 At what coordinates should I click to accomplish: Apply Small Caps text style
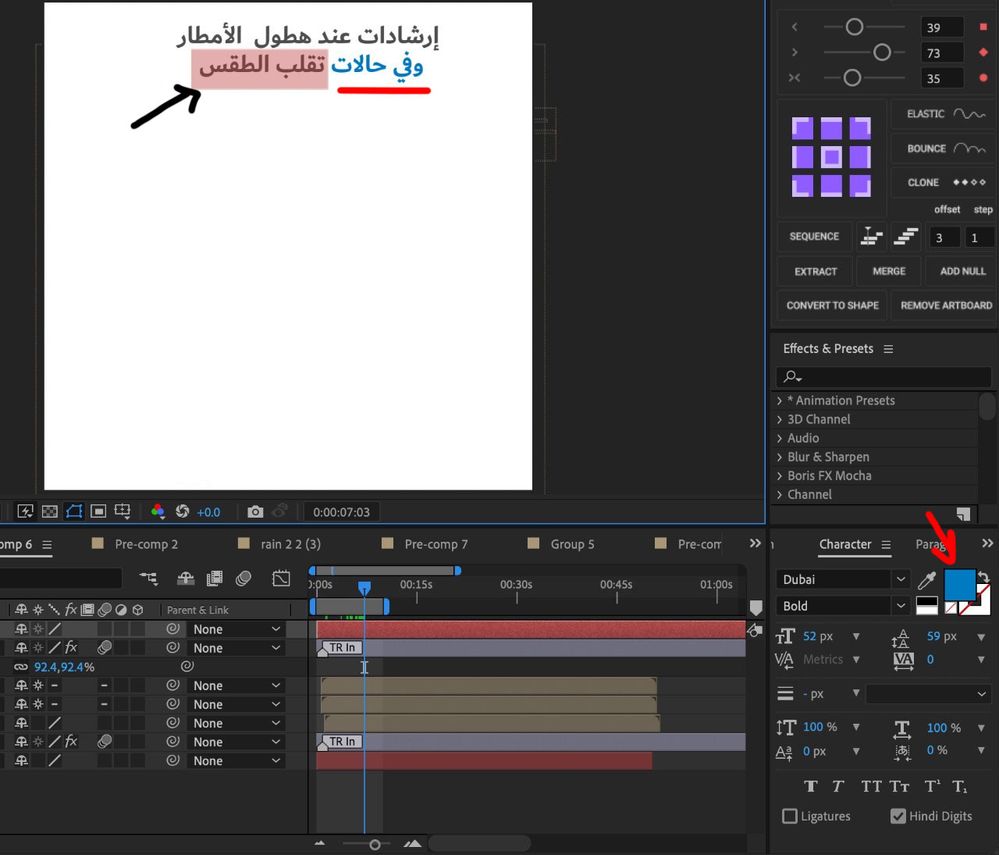pos(900,787)
